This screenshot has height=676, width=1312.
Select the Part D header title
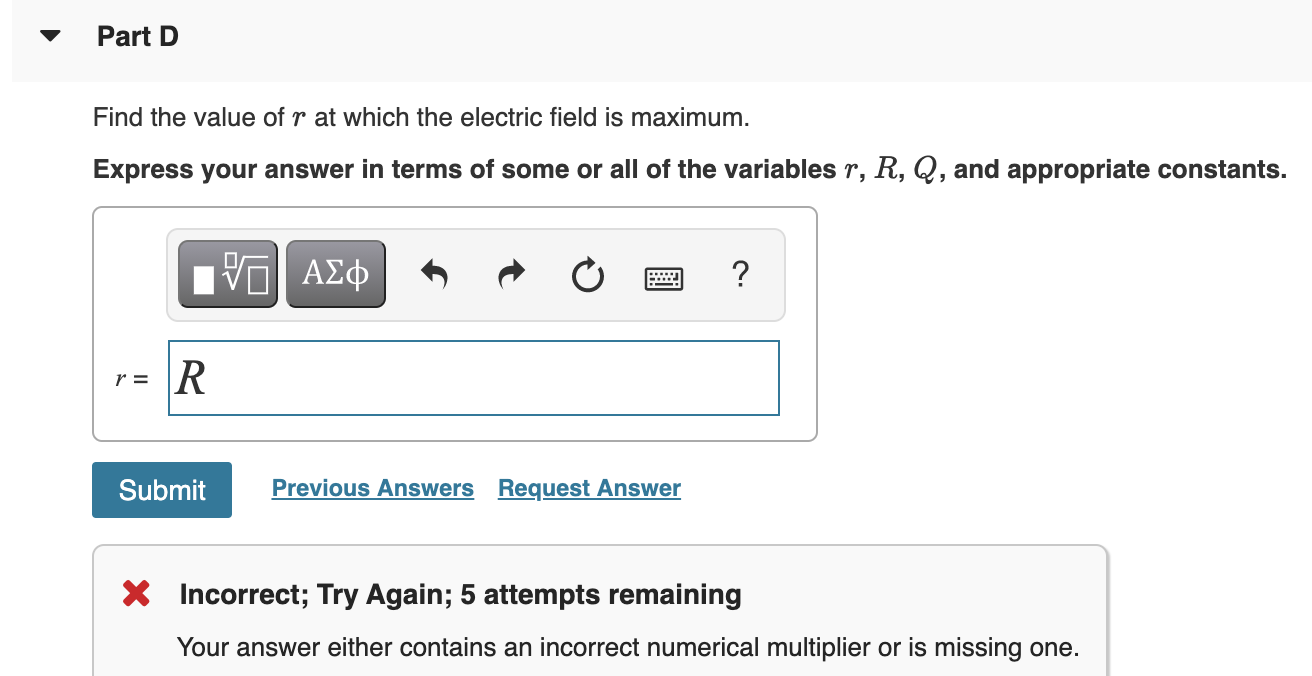point(137,36)
